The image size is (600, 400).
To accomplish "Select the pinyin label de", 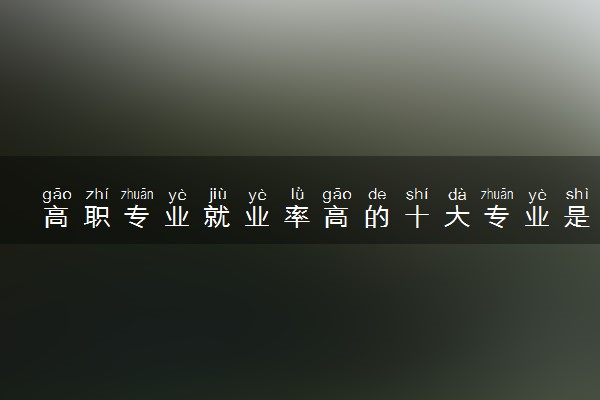I will pos(377,195).
